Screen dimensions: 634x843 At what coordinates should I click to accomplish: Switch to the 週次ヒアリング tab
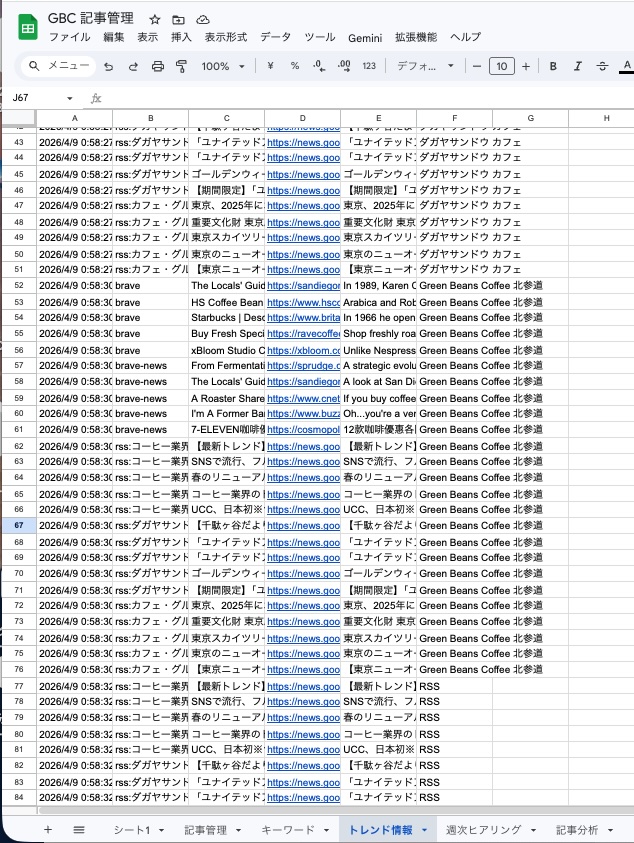[x=483, y=830]
